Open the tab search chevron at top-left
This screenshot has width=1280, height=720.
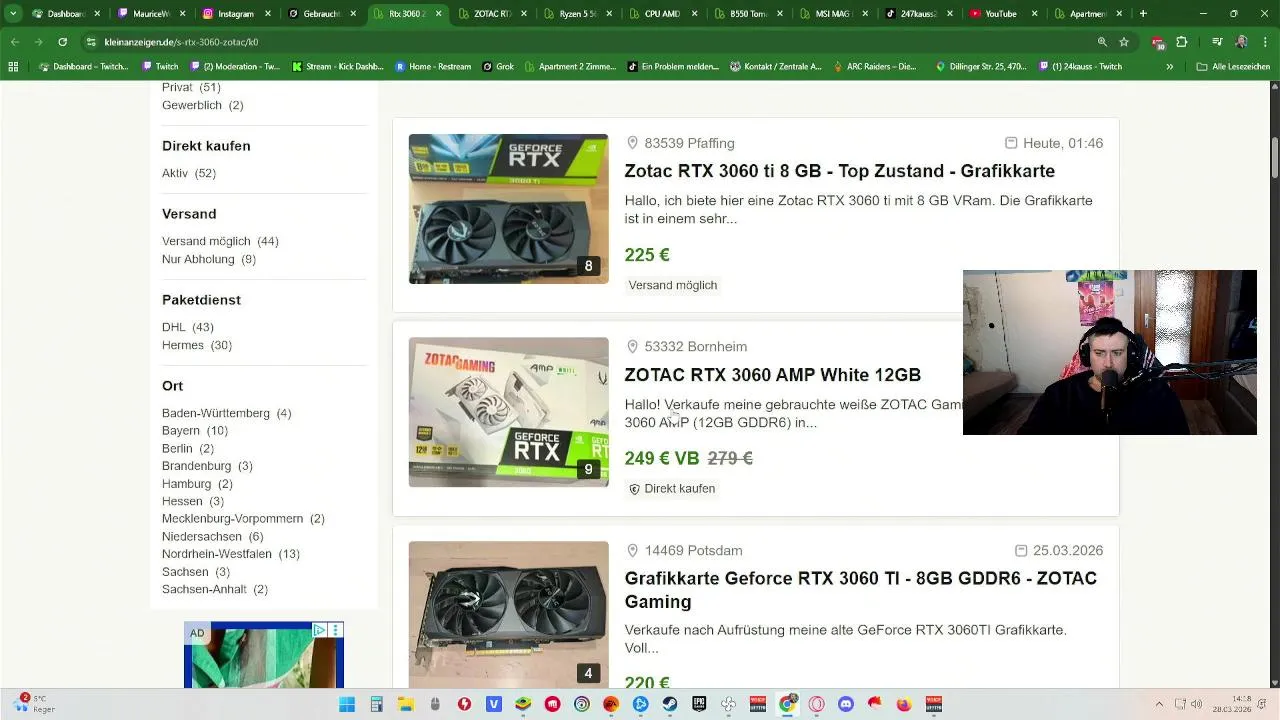[13, 14]
